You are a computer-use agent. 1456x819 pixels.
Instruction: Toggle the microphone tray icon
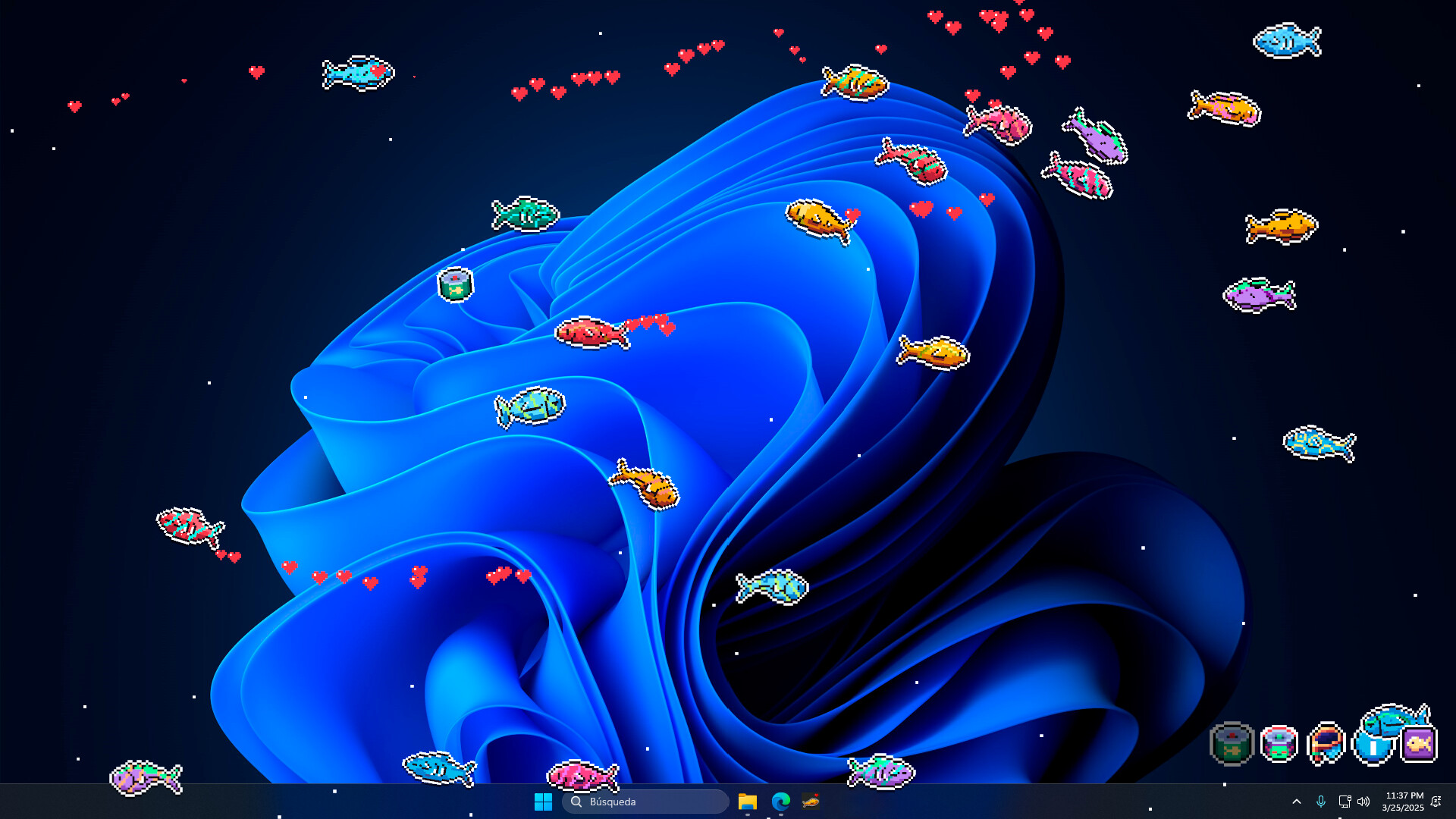pyautogui.click(x=1321, y=802)
